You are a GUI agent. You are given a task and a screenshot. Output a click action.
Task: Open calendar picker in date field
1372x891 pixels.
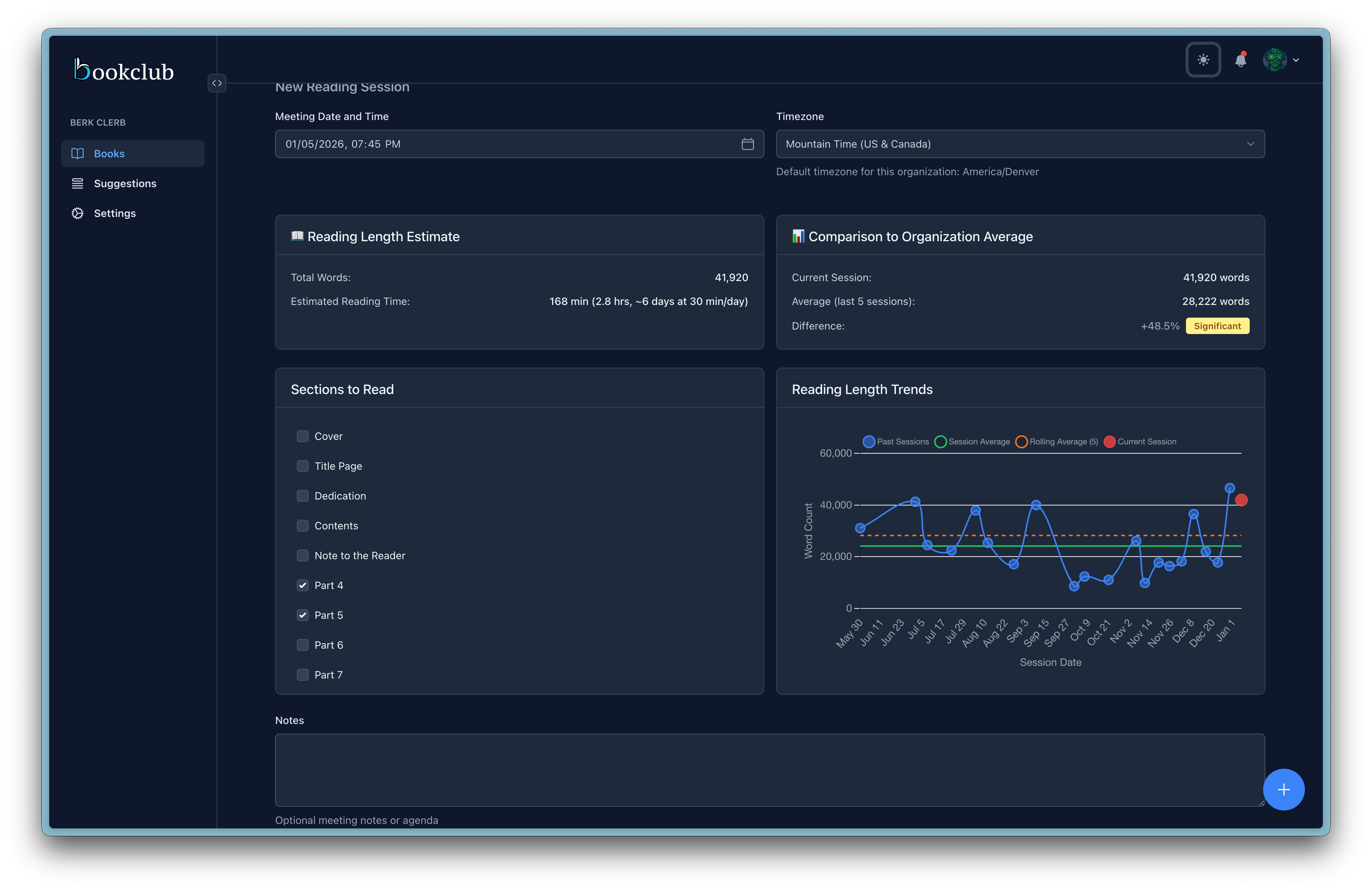tap(747, 144)
